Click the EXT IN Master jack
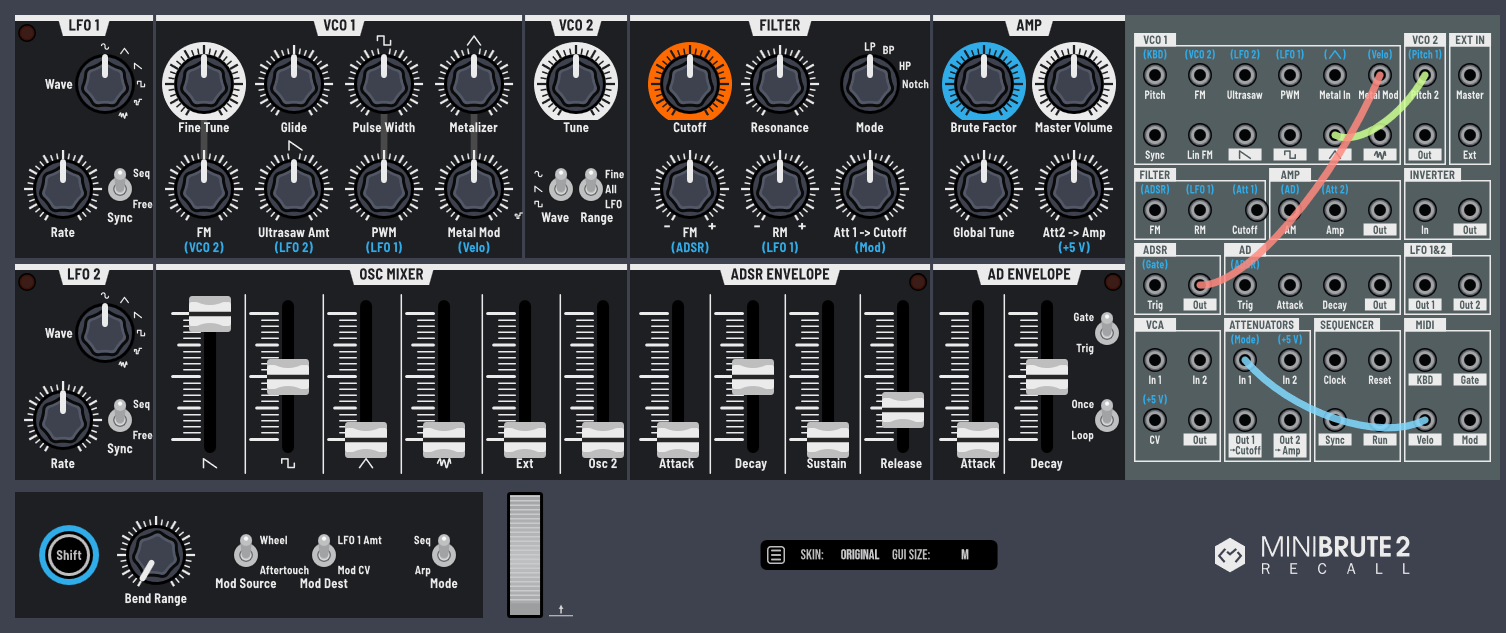The width and height of the screenshot is (1506, 633). [1469, 75]
